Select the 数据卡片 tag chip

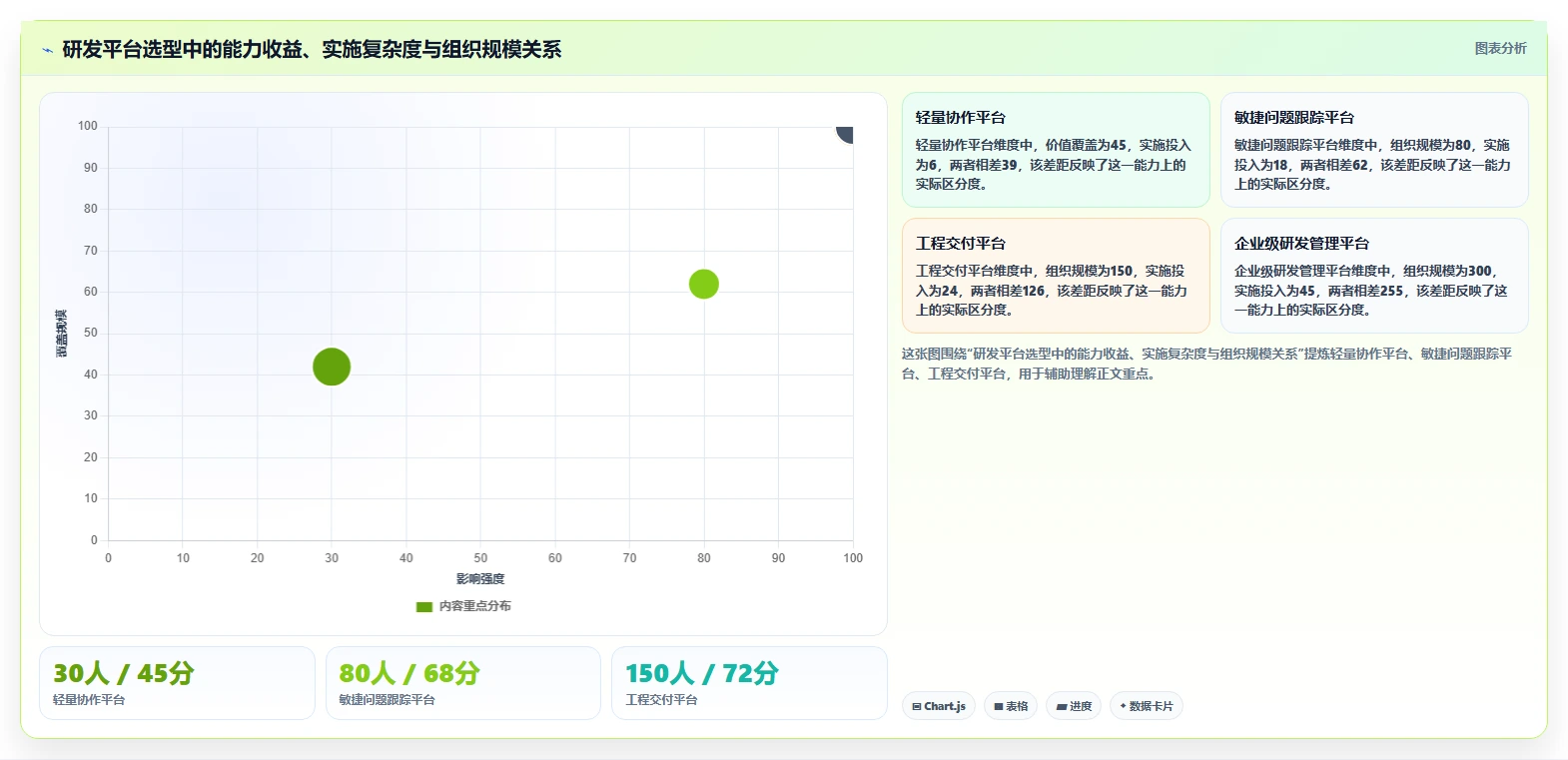pyautogui.click(x=1147, y=706)
